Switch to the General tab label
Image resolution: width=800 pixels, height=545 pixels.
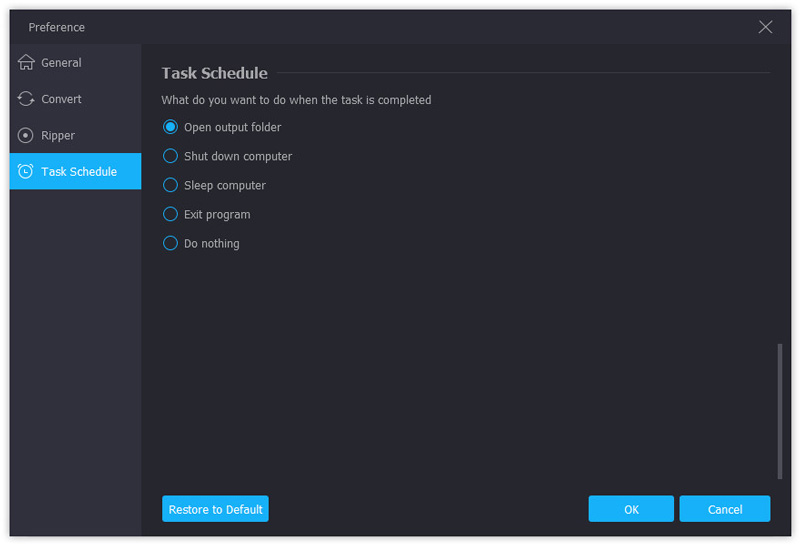coord(61,63)
